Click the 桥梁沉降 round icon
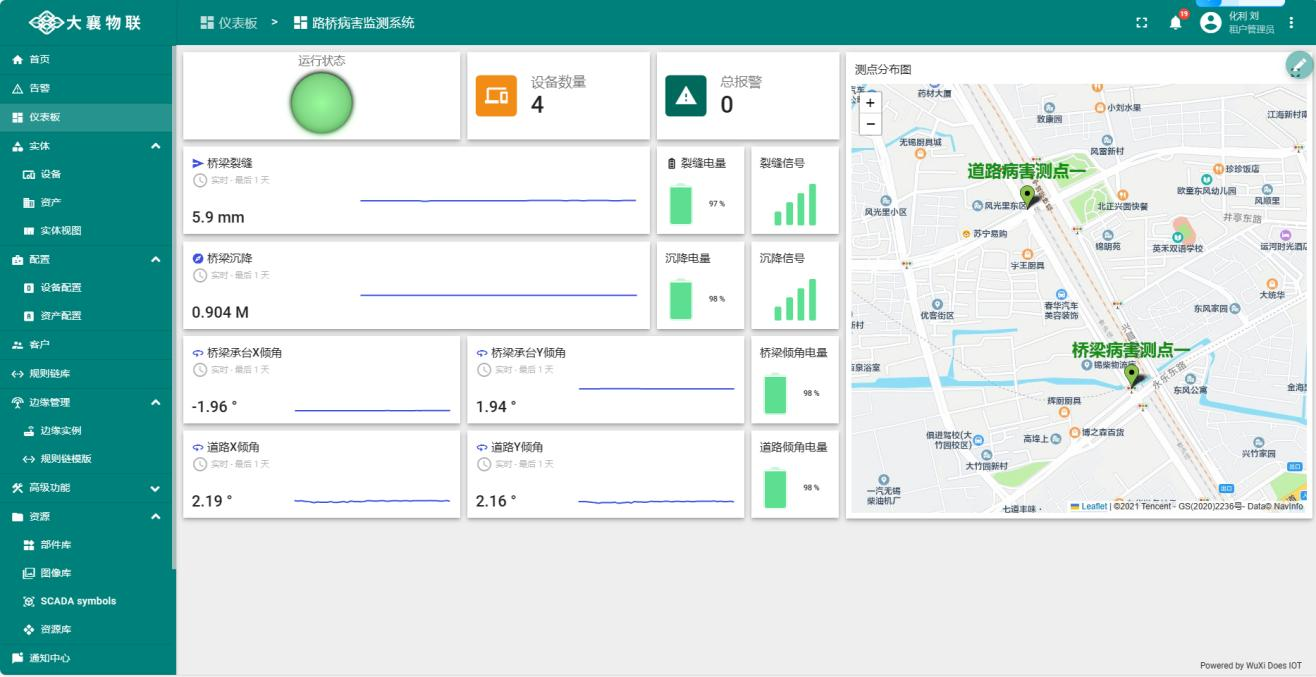 [198, 258]
